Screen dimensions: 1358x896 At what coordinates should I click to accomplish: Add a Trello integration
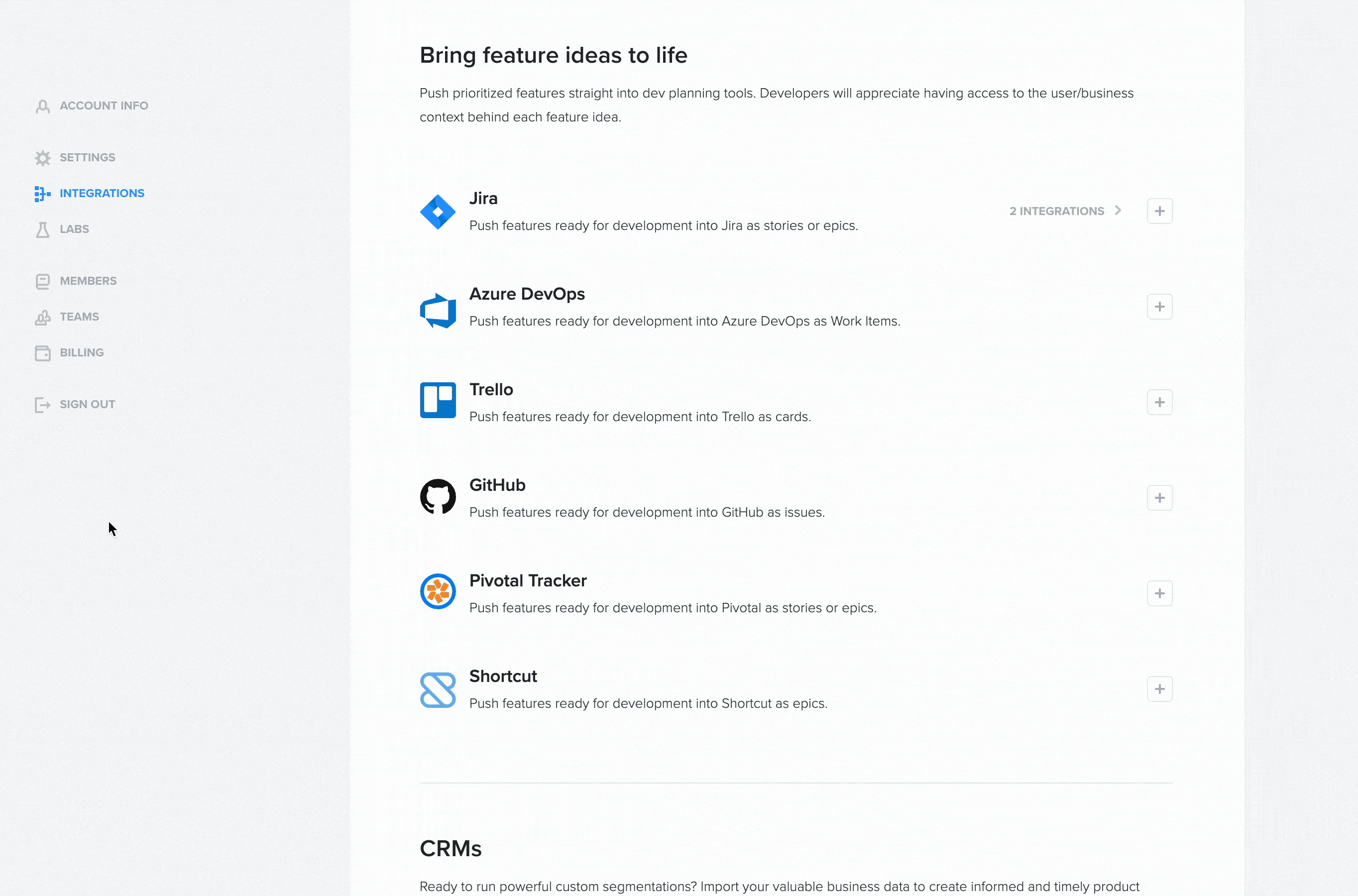pyautogui.click(x=1160, y=402)
